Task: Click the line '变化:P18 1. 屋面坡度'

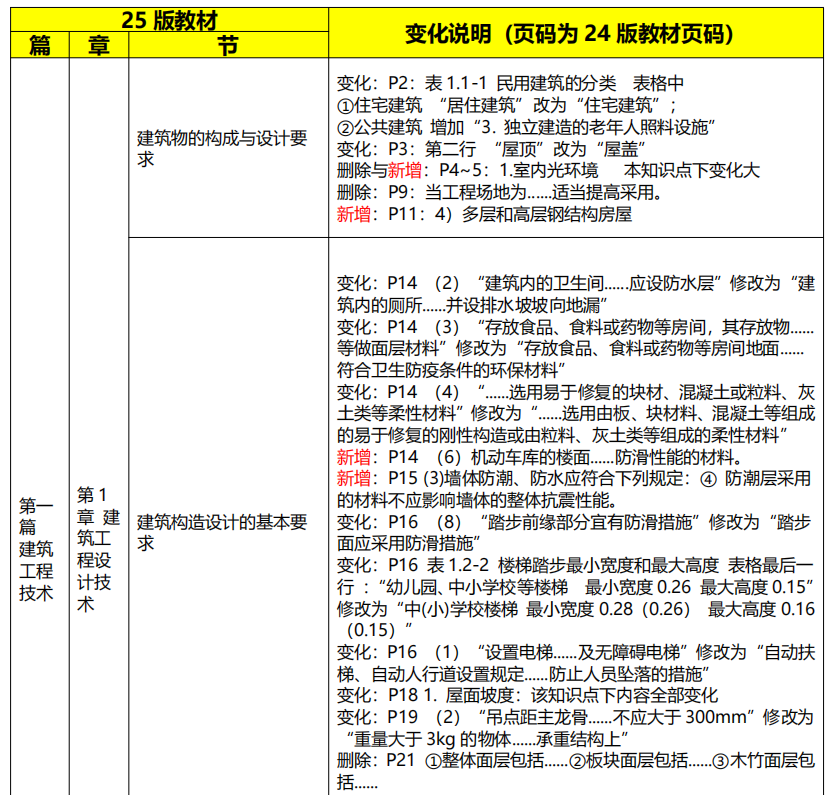Action: point(527,695)
